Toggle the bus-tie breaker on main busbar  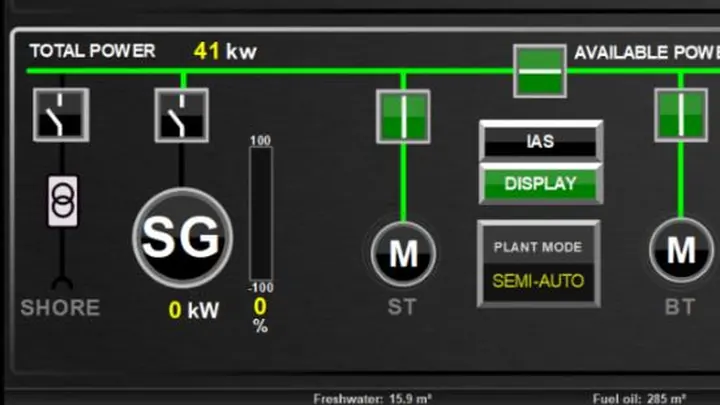pyautogui.click(x=540, y=71)
